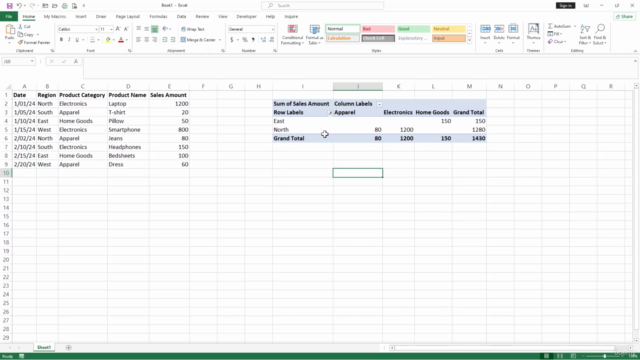Screen dimensions: 640x360
Task: Undo the last action
Action: coord(19,6)
